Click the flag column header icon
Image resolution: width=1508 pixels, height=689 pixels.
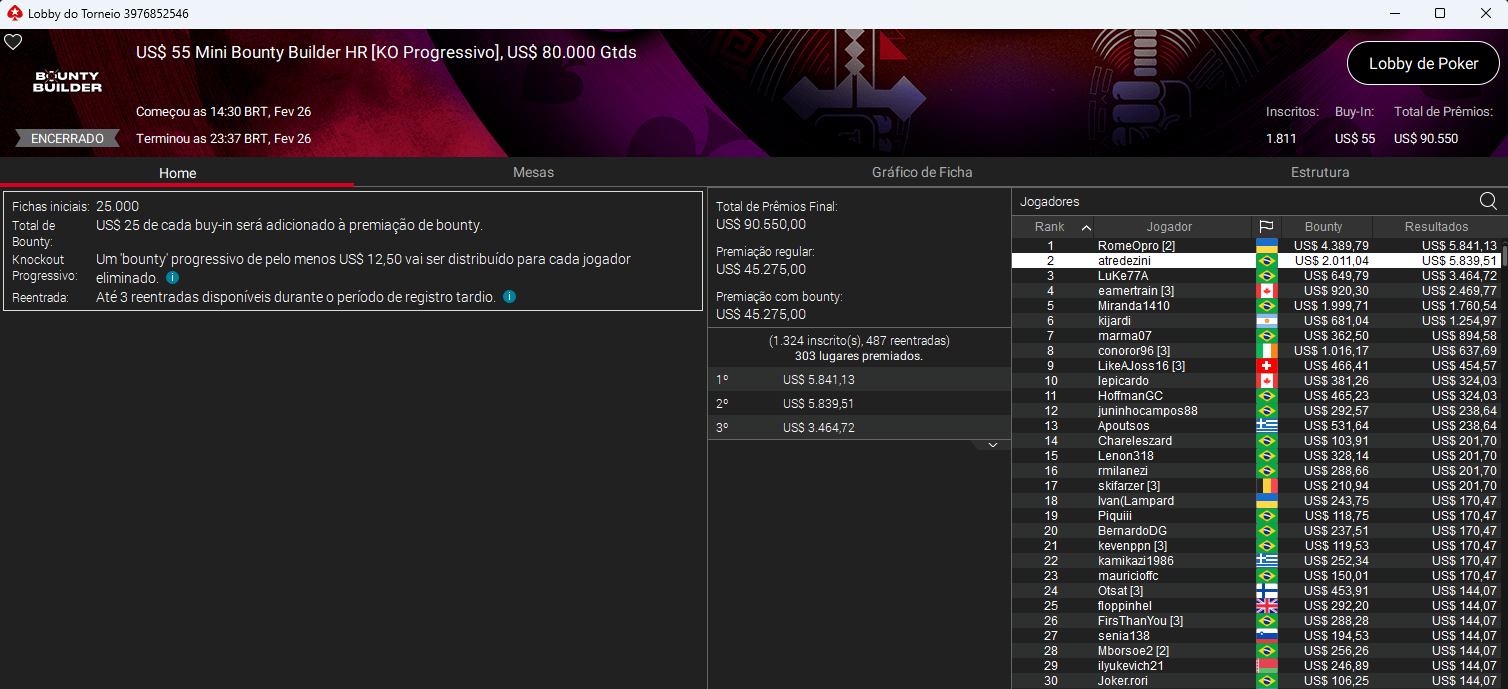[x=1268, y=226]
